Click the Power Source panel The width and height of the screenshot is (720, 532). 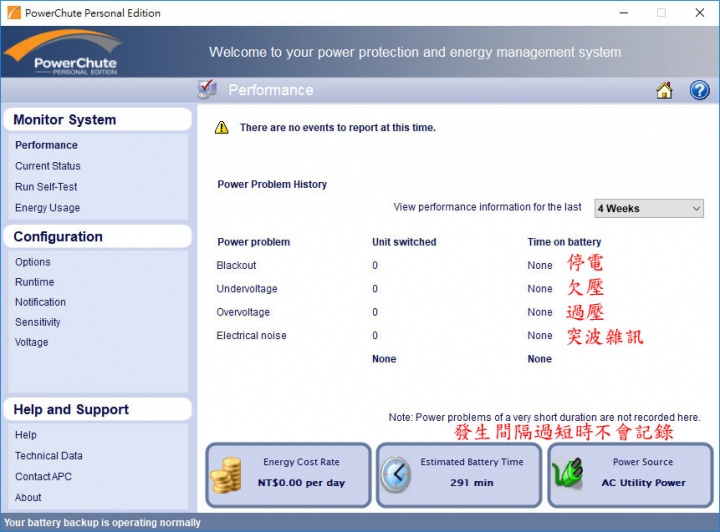click(x=630, y=475)
